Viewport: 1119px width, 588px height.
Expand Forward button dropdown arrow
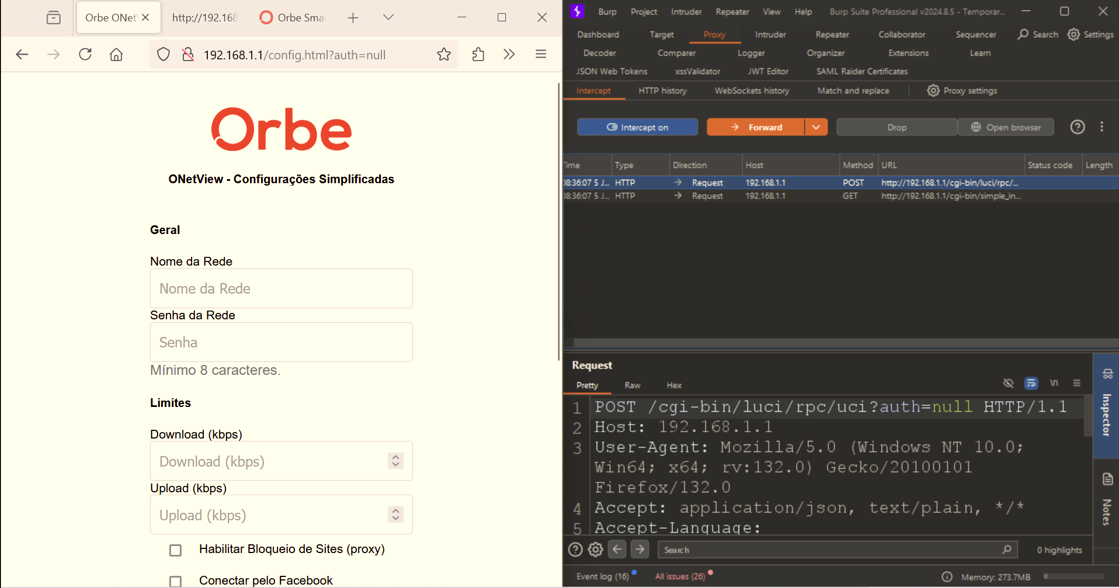pyautogui.click(x=816, y=127)
